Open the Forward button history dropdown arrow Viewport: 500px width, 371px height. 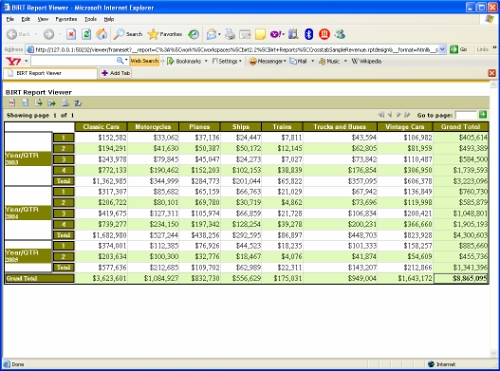pos(60,34)
